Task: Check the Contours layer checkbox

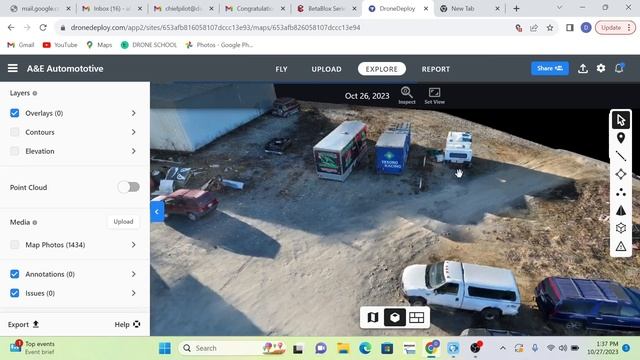Action: [x=15, y=132]
